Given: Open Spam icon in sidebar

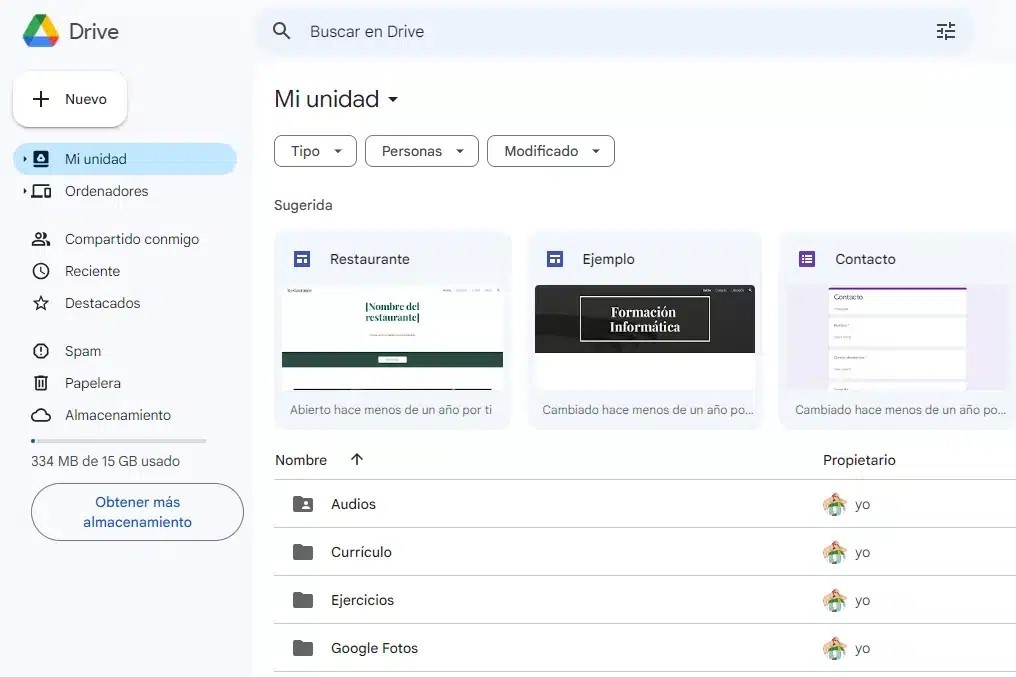Looking at the screenshot, I should coord(41,351).
